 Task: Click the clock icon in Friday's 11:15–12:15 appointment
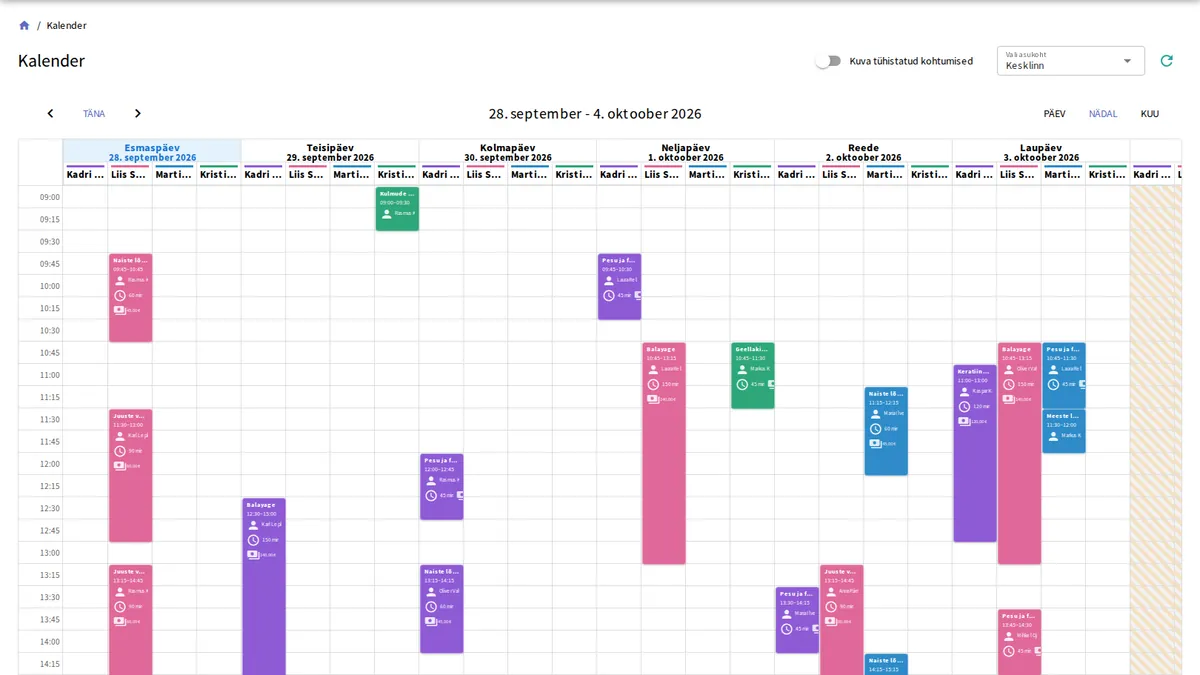coord(875,428)
